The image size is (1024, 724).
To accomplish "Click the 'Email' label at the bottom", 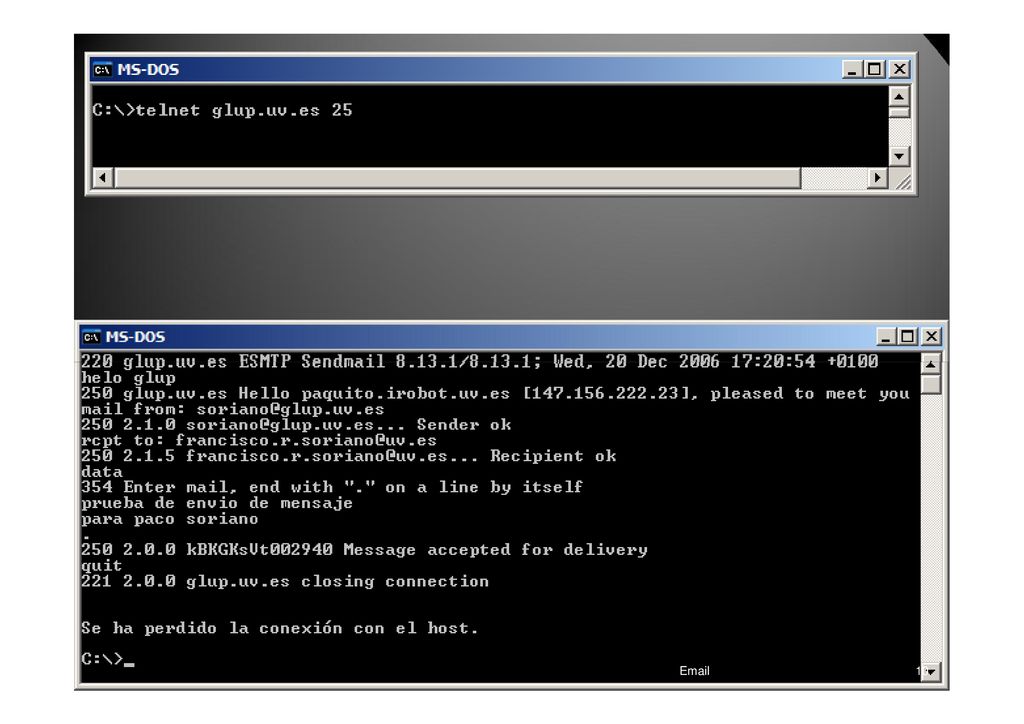I will coord(694,671).
